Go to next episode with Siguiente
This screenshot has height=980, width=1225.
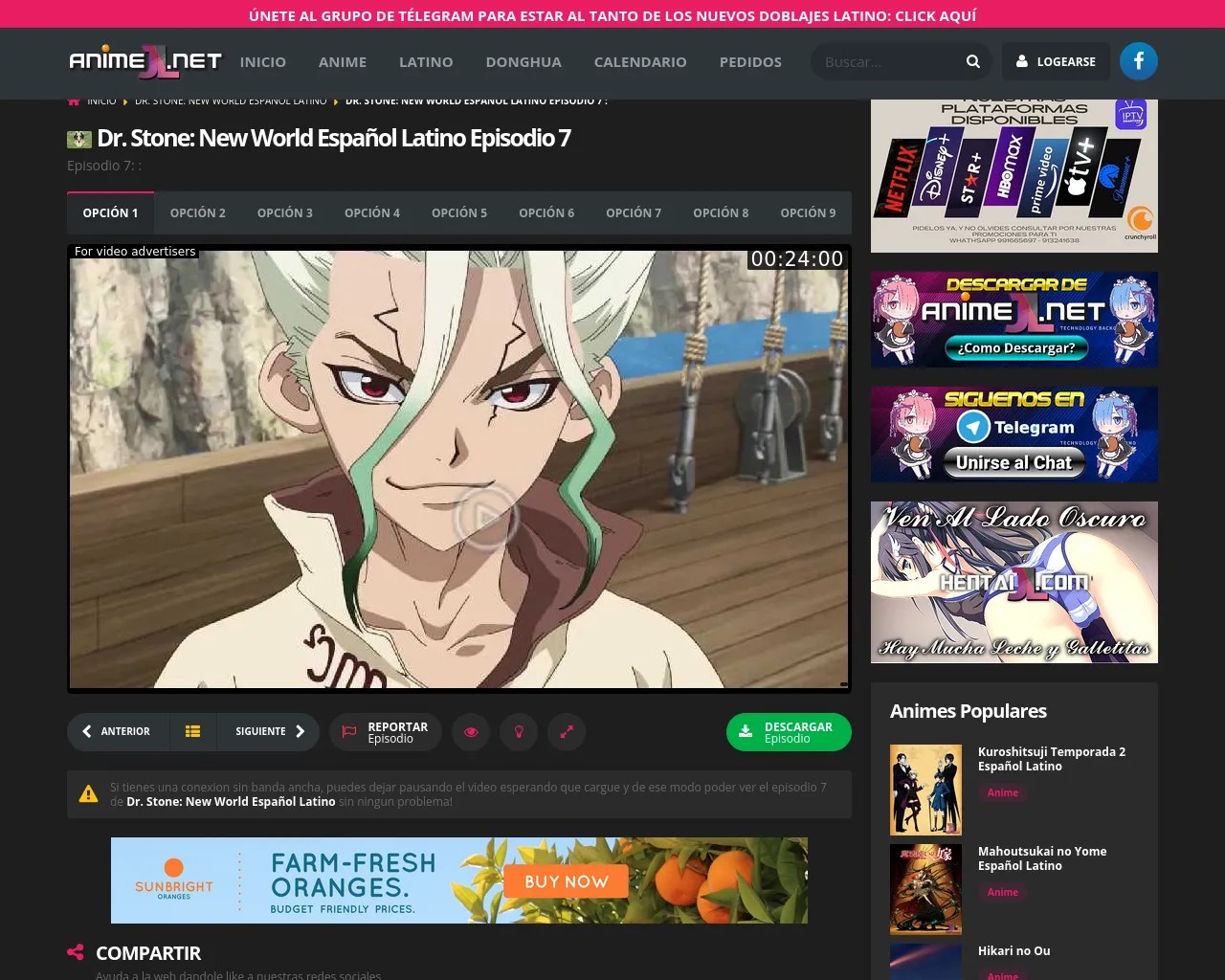[x=270, y=731]
